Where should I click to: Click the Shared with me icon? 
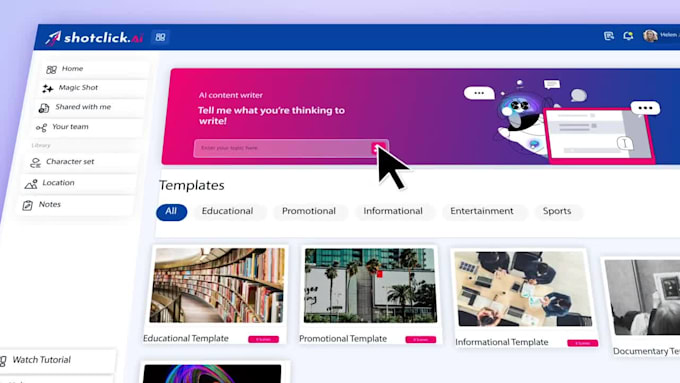click(x=44, y=108)
